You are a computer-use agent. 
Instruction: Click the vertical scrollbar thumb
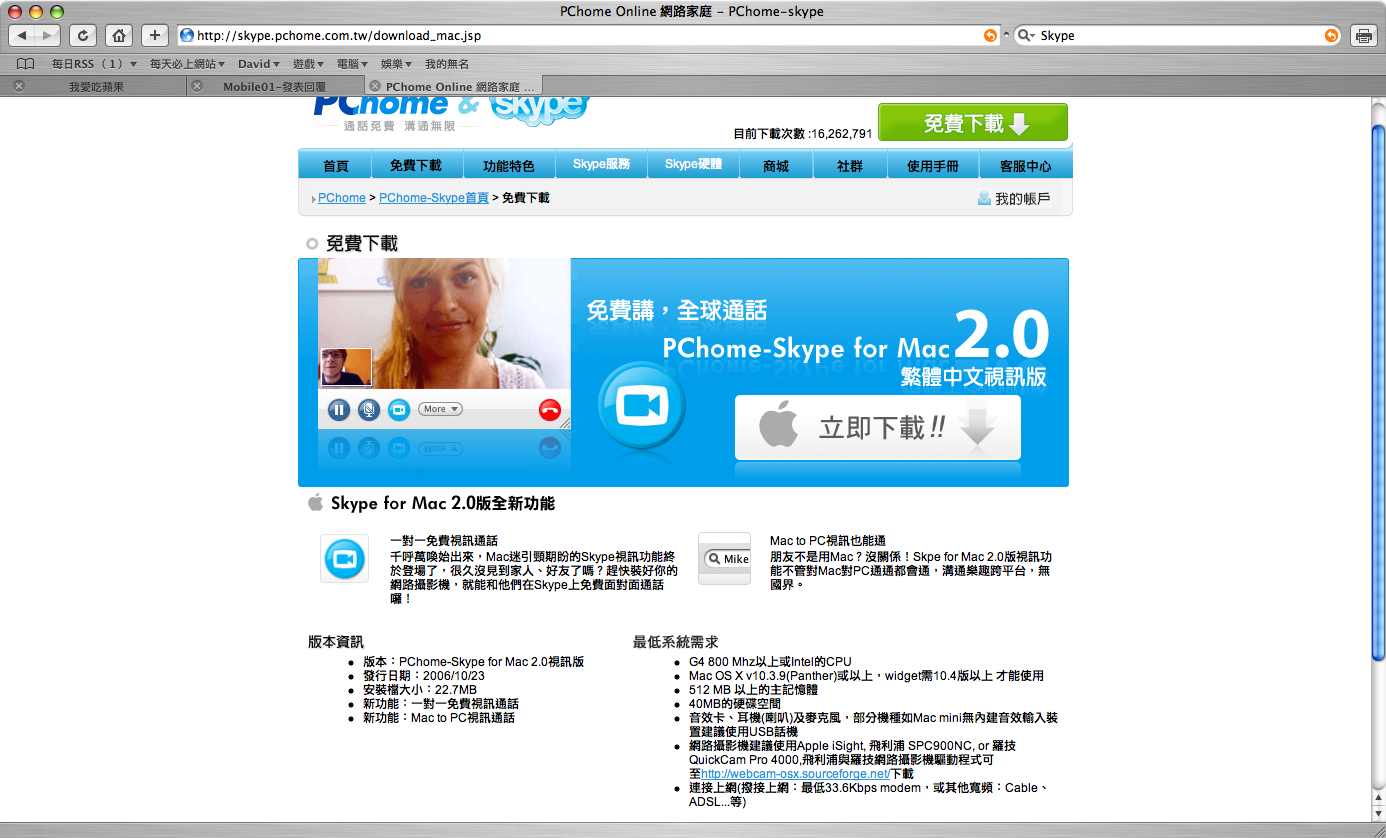pos(1378,392)
